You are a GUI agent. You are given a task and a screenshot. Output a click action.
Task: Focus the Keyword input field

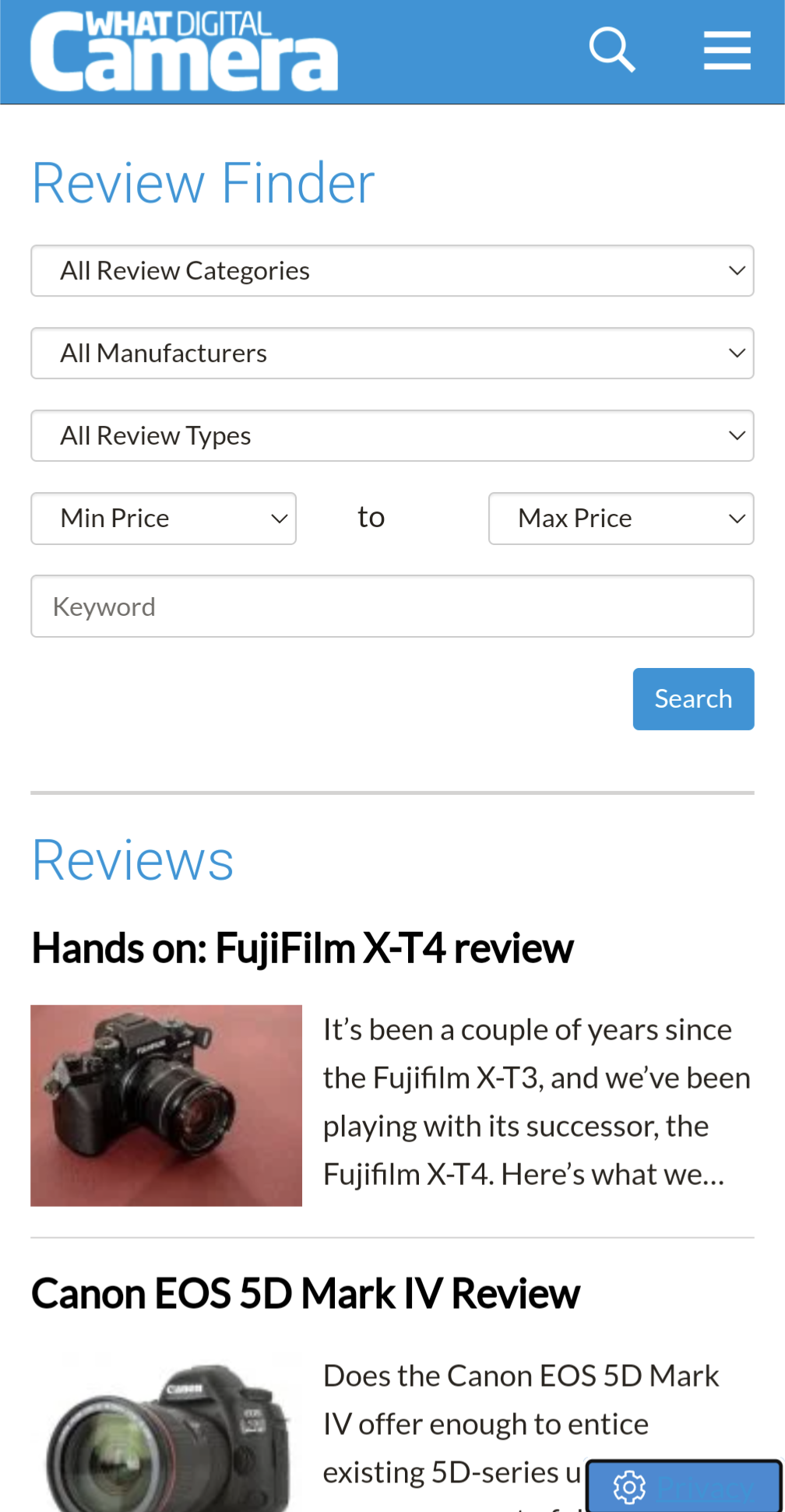(392, 607)
